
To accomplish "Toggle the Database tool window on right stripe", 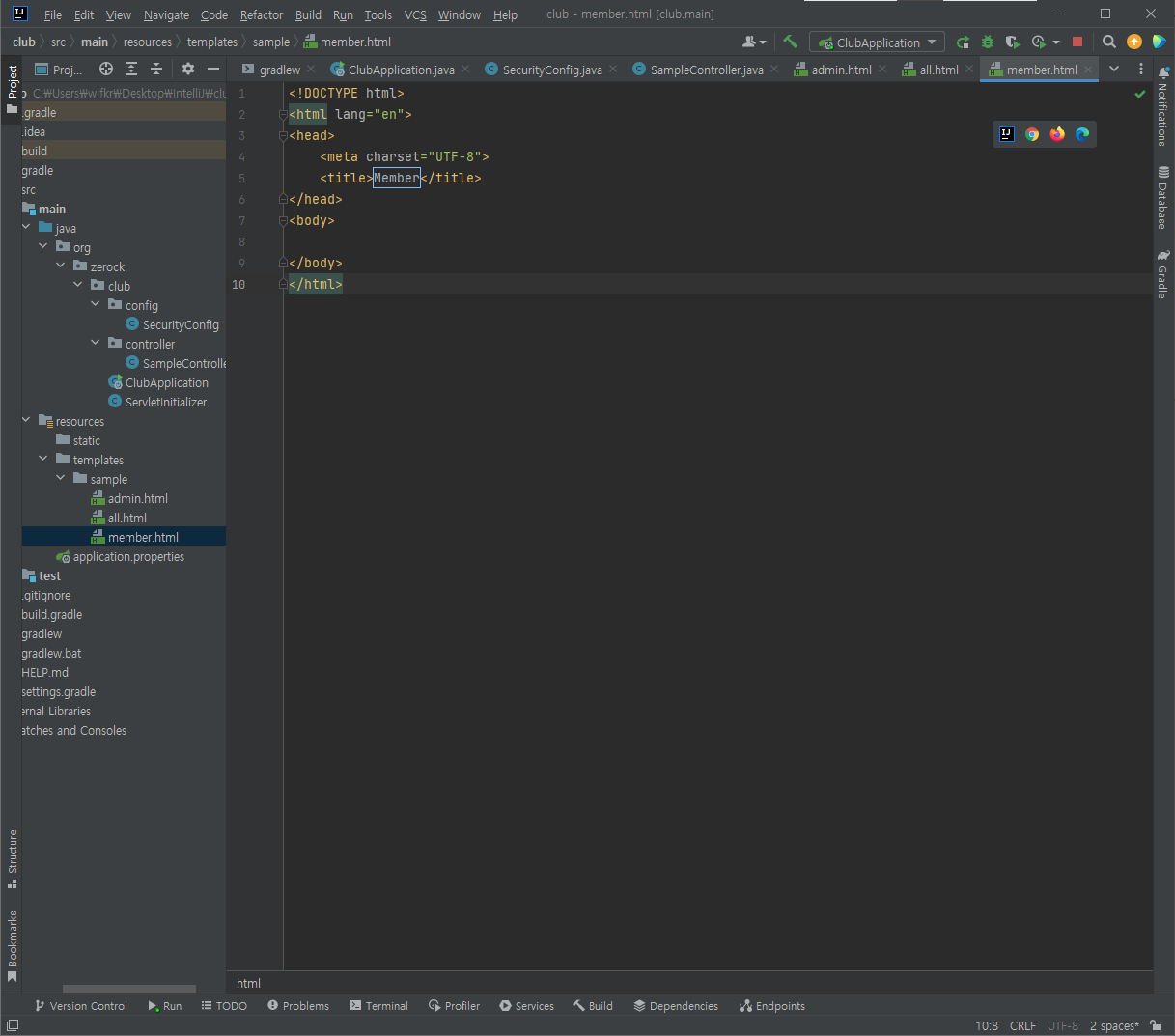I will [x=1163, y=198].
